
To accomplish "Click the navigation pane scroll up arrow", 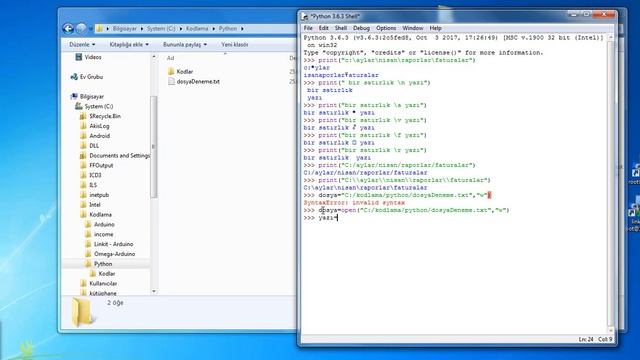I will (x=154, y=57).
